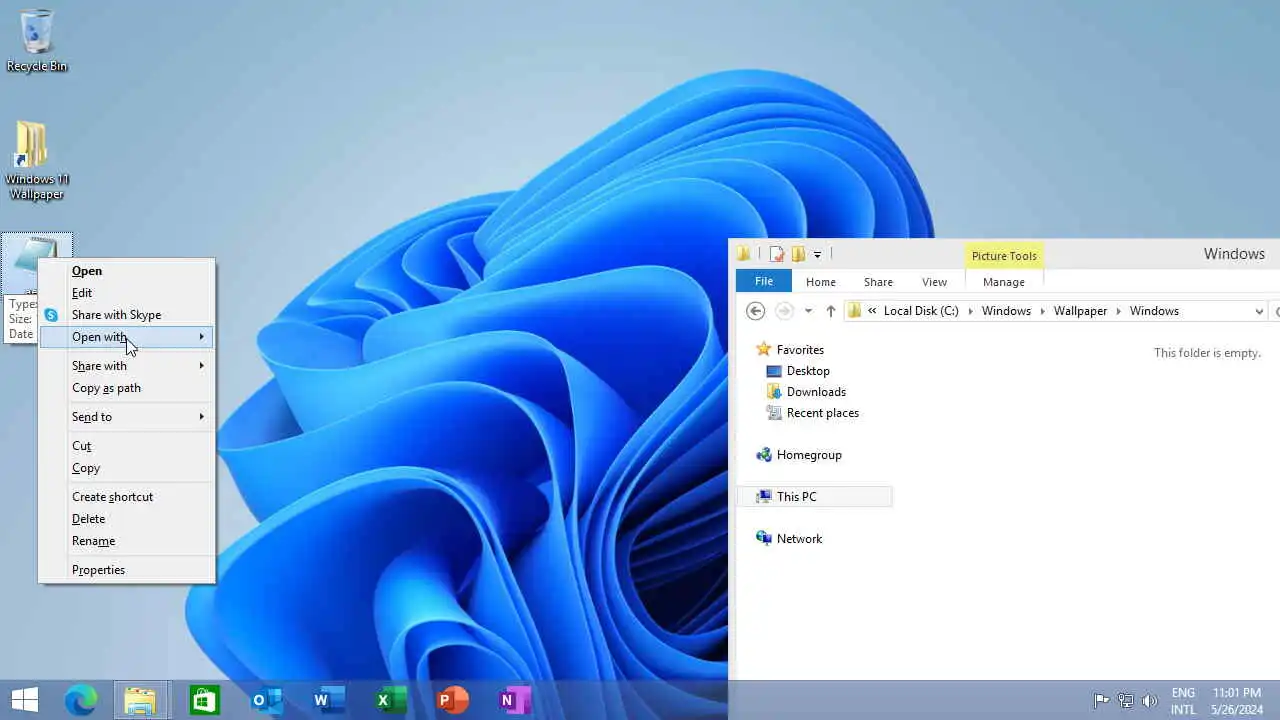Viewport: 1280px width, 720px height.
Task: Launch Word from the taskbar
Action: (328, 700)
